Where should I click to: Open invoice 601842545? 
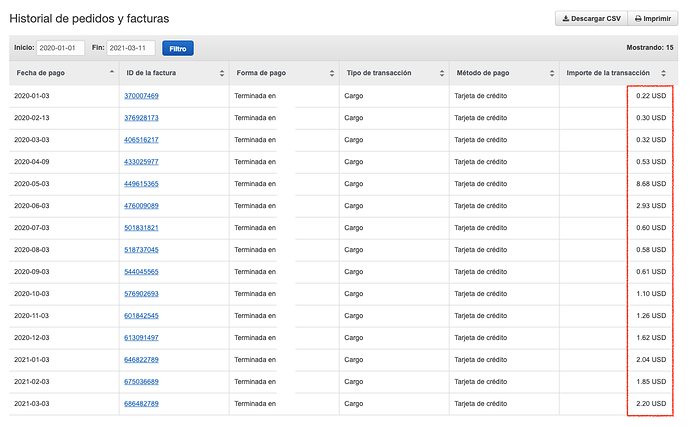(141, 316)
